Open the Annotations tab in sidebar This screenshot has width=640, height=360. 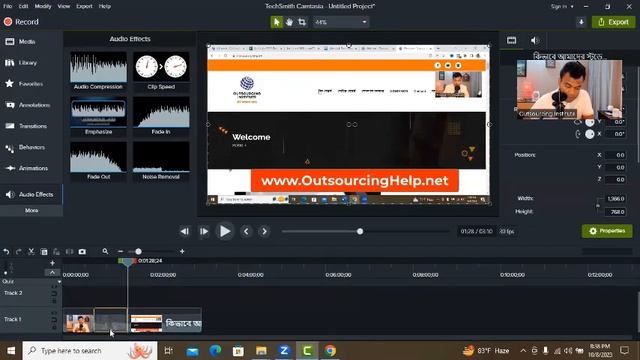(31, 105)
